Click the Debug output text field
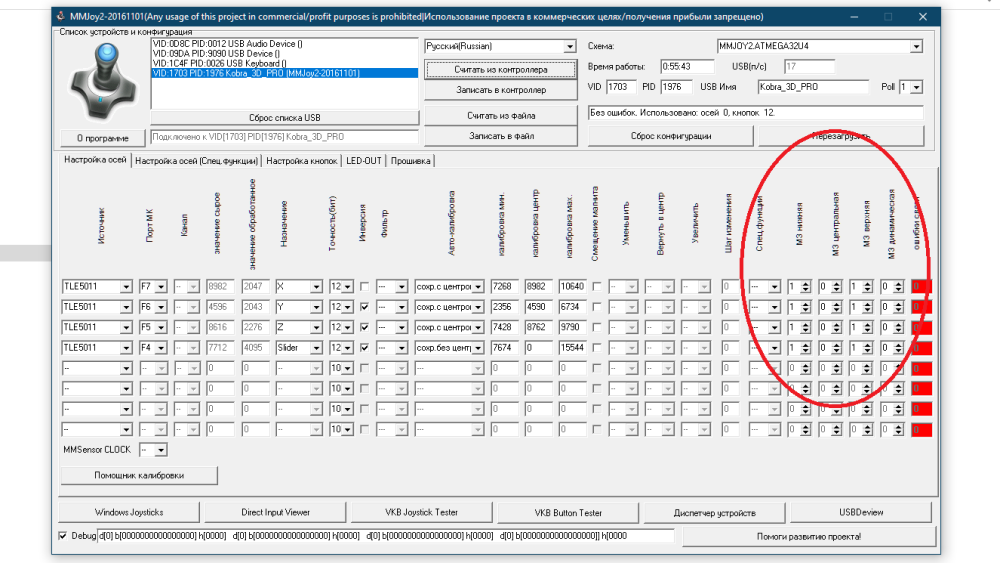This screenshot has width=1000, height=563. pos(386,536)
